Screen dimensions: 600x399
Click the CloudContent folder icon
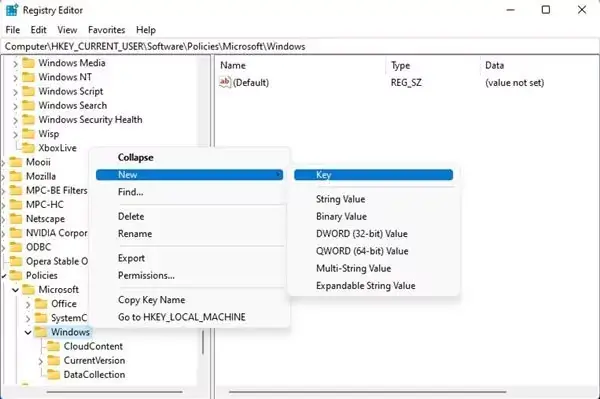pos(54,346)
